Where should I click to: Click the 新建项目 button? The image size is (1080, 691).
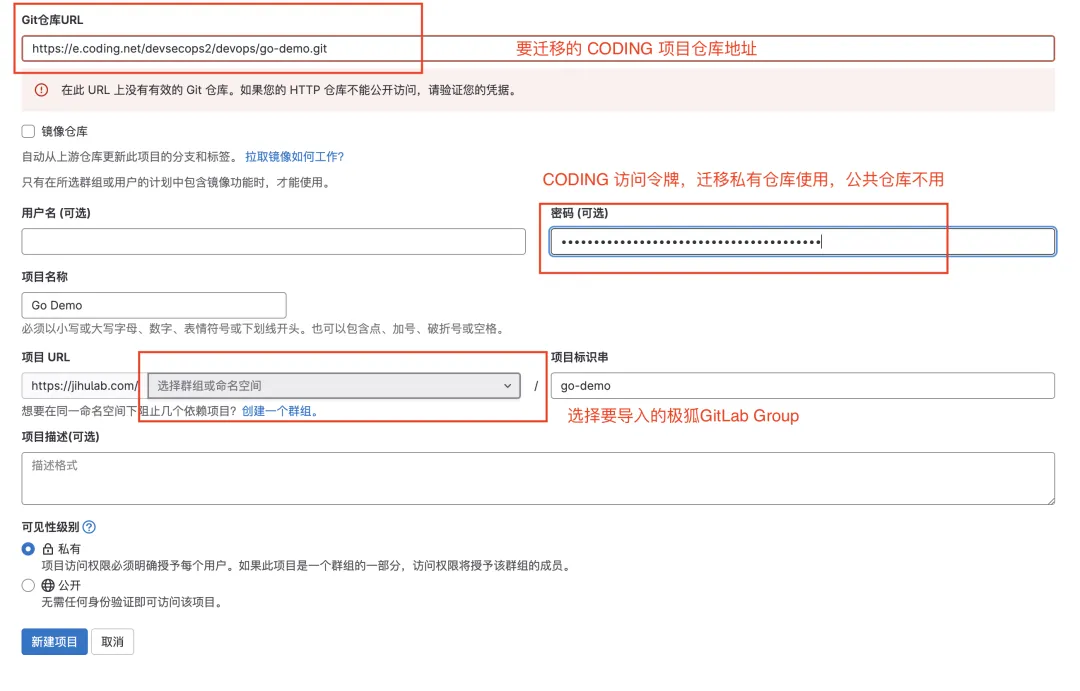tap(54, 641)
